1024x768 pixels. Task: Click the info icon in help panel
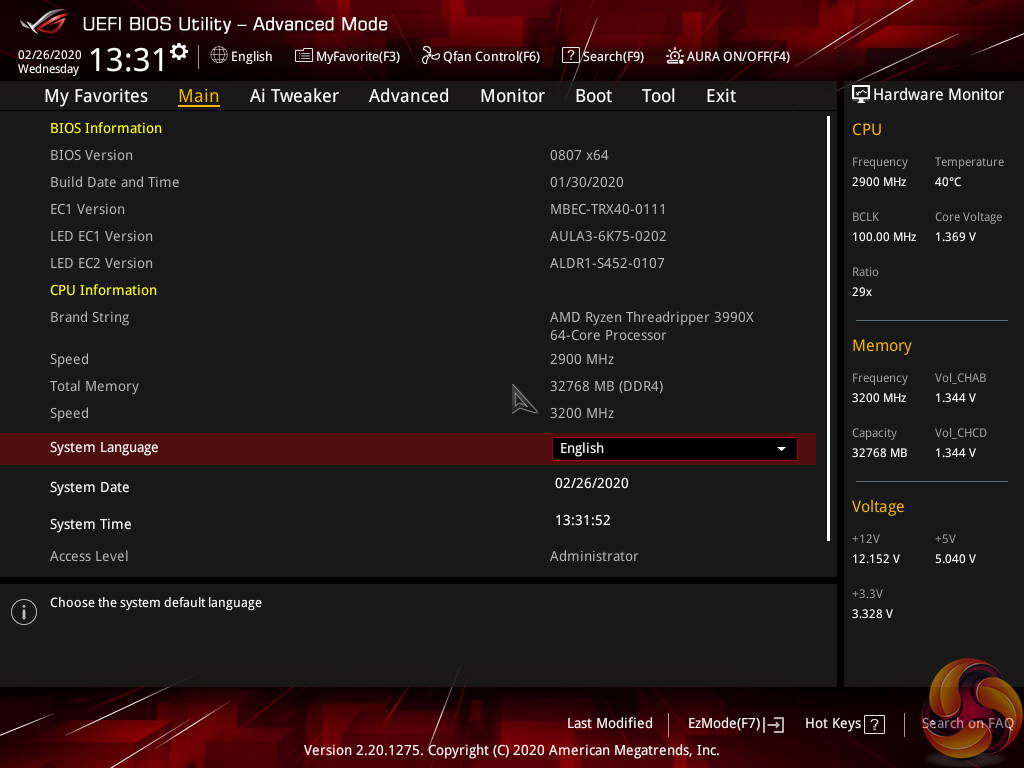tap(24, 612)
